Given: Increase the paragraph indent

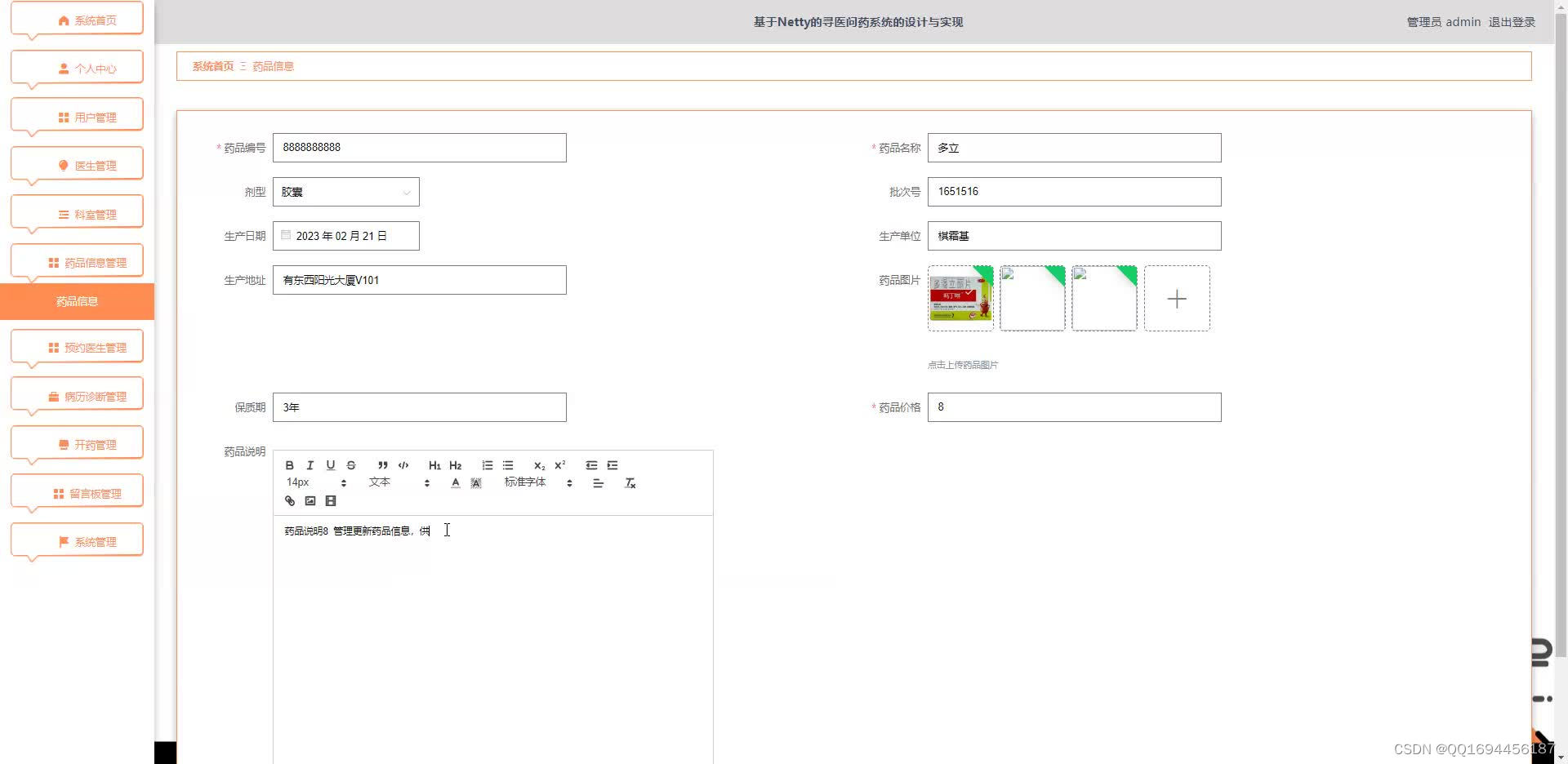Looking at the screenshot, I should [612, 465].
